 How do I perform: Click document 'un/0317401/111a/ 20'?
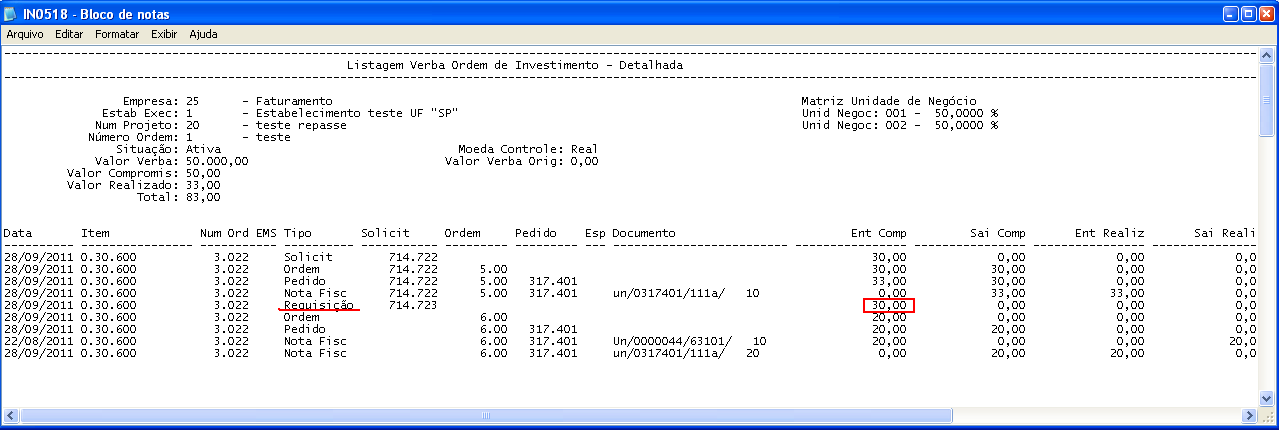pyautogui.click(x=686, y=353)
